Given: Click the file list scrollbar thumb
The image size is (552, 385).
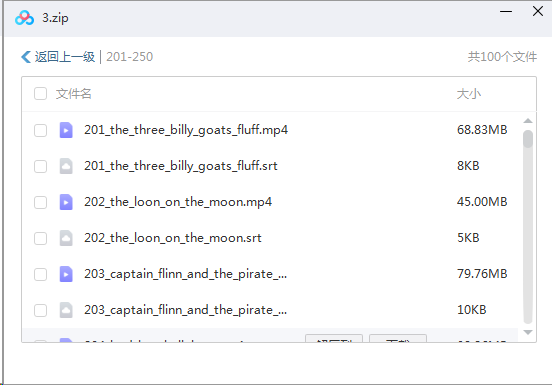Looking at the screenshot, I should click(528, 139).
